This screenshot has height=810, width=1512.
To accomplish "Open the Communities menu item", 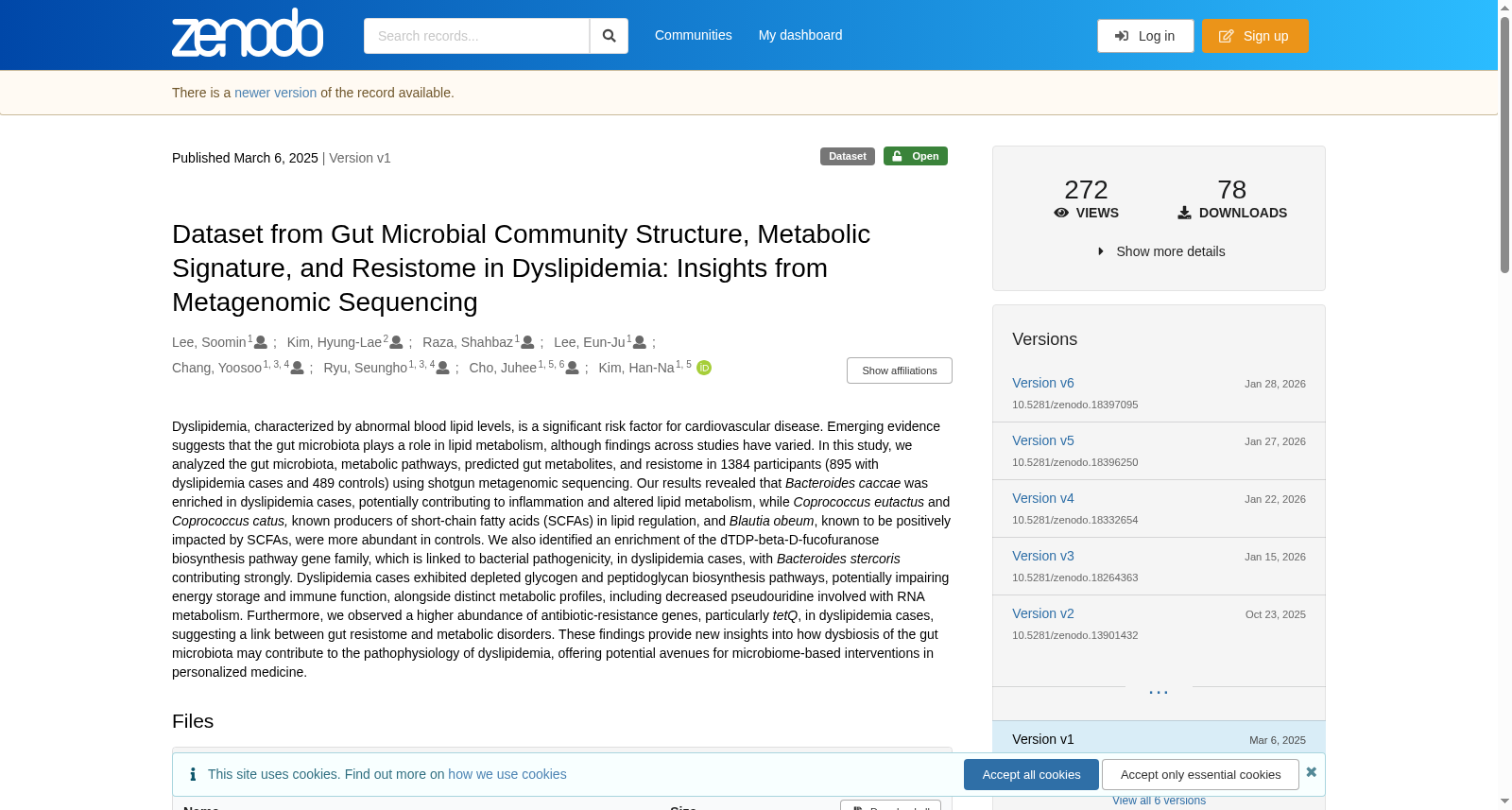I will (x=694, y=35).
